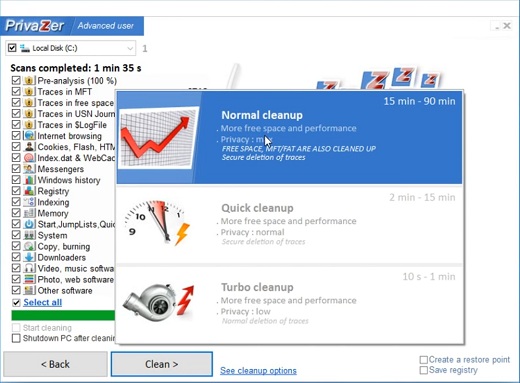Screen dimensions: 520x383
Task: Click the Start, JumpLists power icon
Action: pyautogui.click(x=29, y=224)
